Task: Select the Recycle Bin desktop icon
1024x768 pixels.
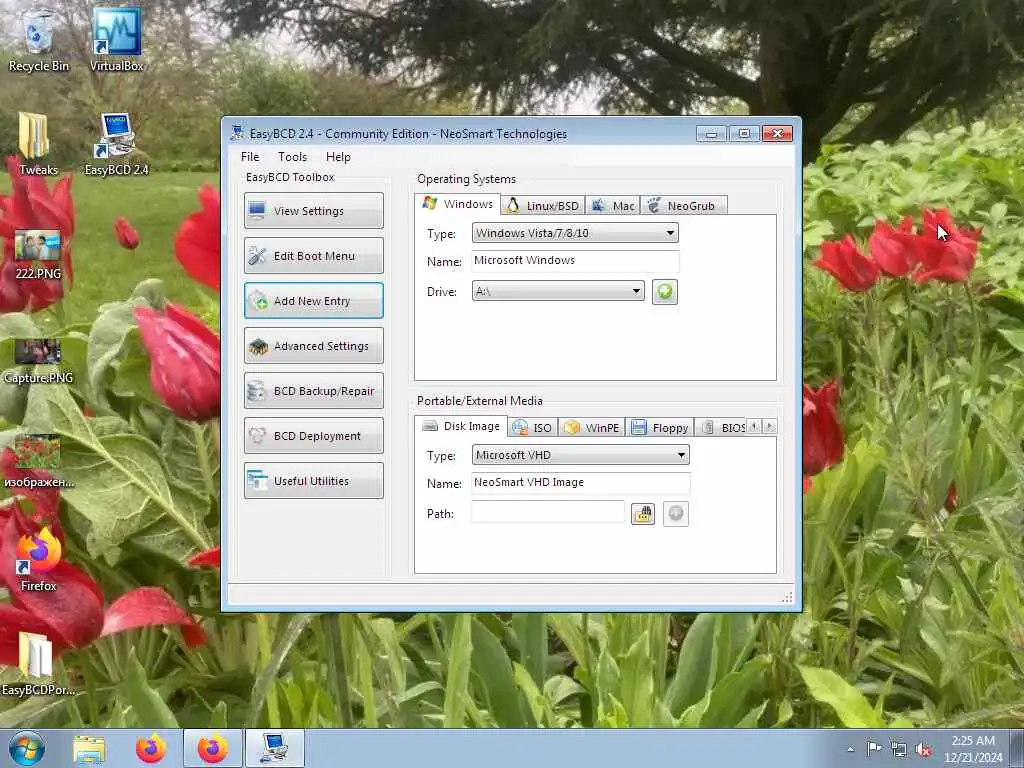Action: 39,40
